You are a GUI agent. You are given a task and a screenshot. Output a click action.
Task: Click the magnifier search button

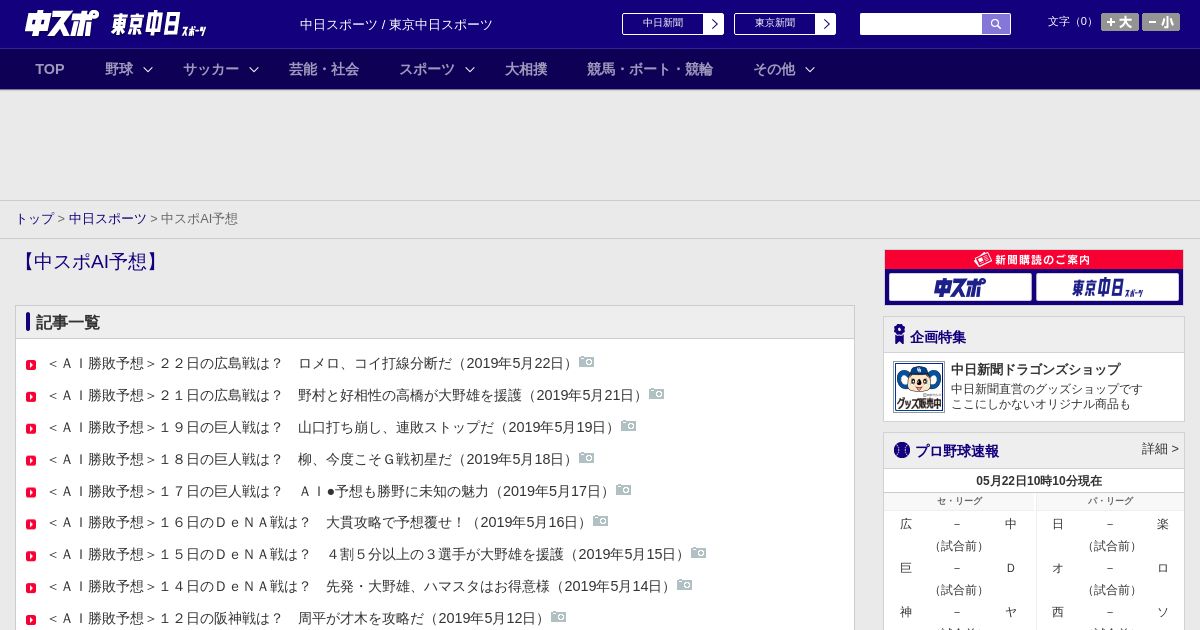[x=996, y=24]
